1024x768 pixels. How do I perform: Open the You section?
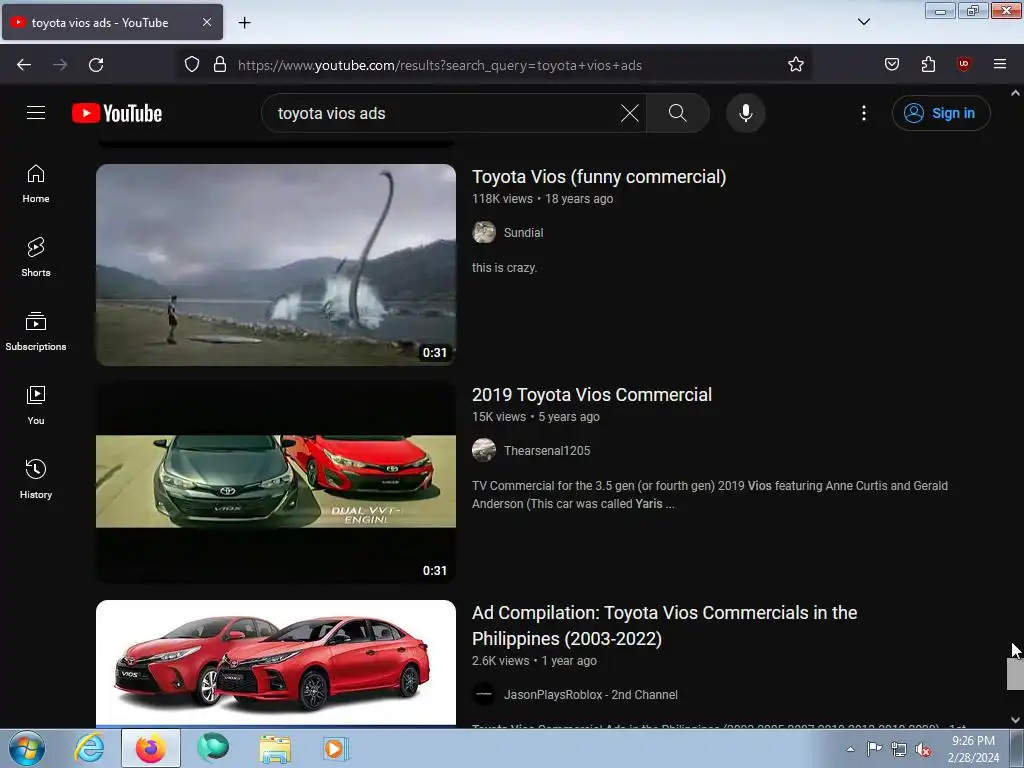tap(36, 405)
